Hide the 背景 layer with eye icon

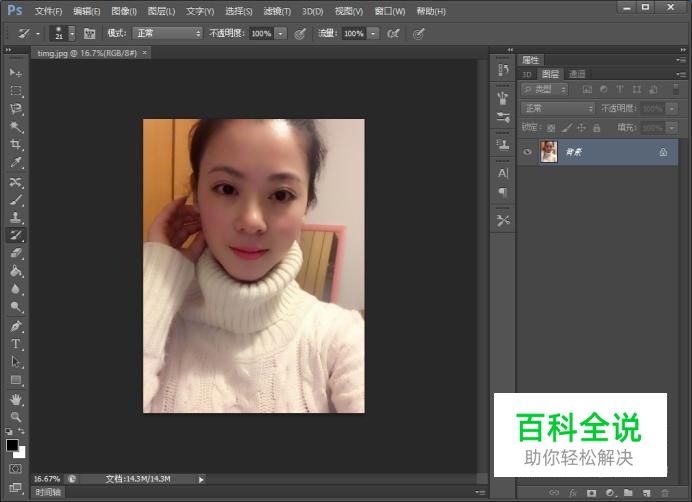coord(528,152)
